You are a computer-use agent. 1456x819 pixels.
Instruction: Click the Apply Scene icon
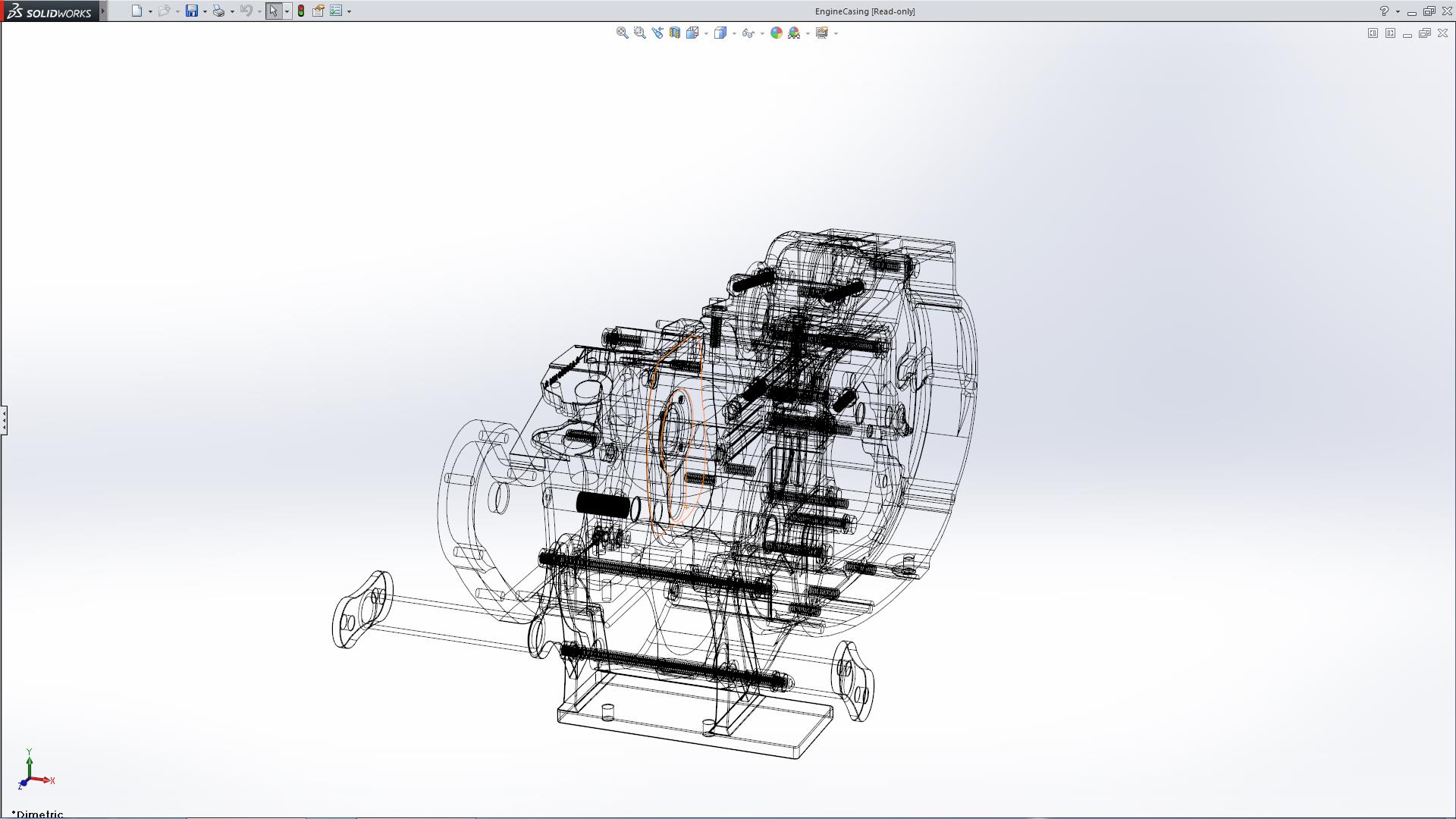[794, 33]
